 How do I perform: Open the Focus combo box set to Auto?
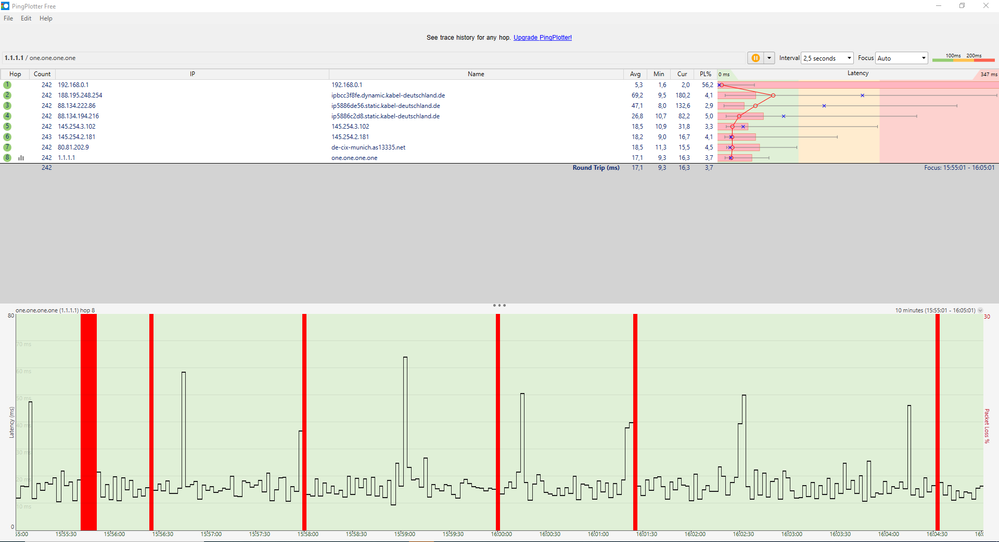coord(902,58)
